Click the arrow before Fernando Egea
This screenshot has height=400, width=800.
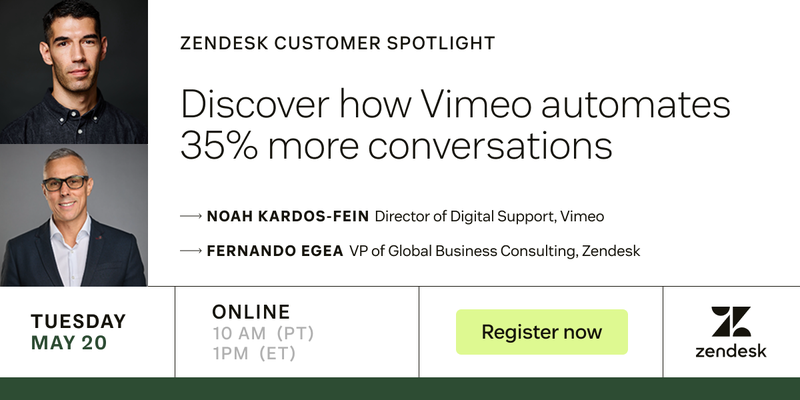191,251
